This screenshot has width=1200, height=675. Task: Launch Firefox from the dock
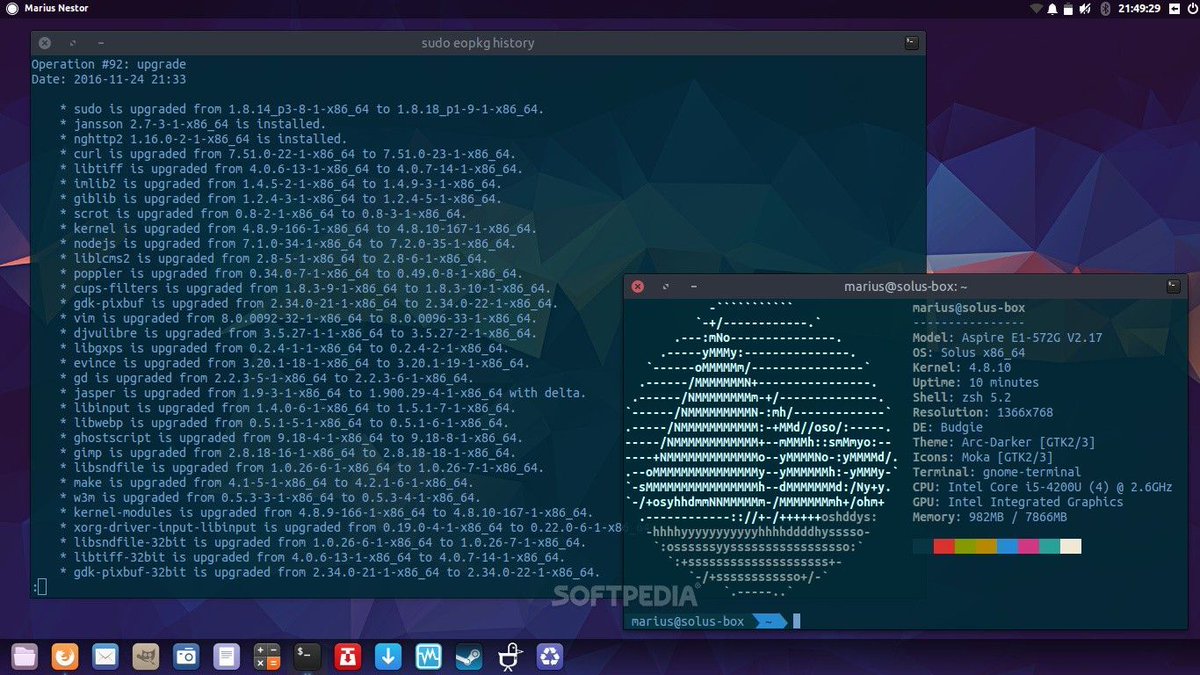pyautogui.click(x=65, y=656)
